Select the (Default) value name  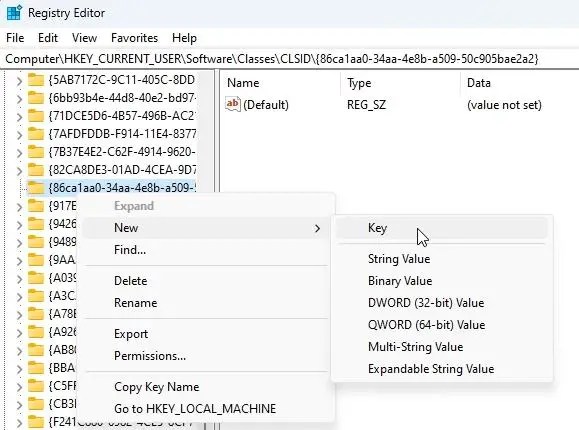(266, 105)
